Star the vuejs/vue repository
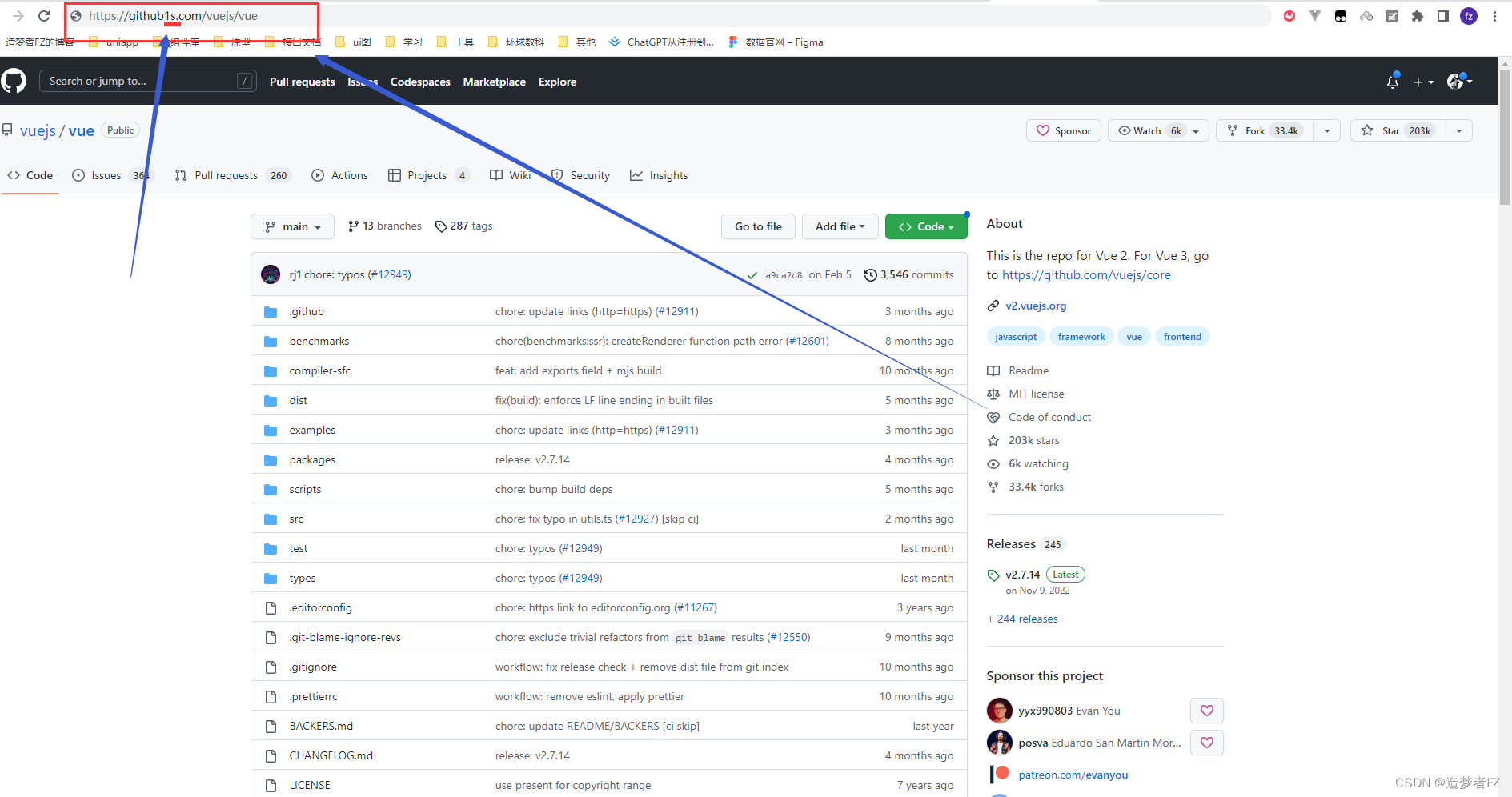Image resolution: width=1512 pixels, height=797 pixels. coord(1398,130)
